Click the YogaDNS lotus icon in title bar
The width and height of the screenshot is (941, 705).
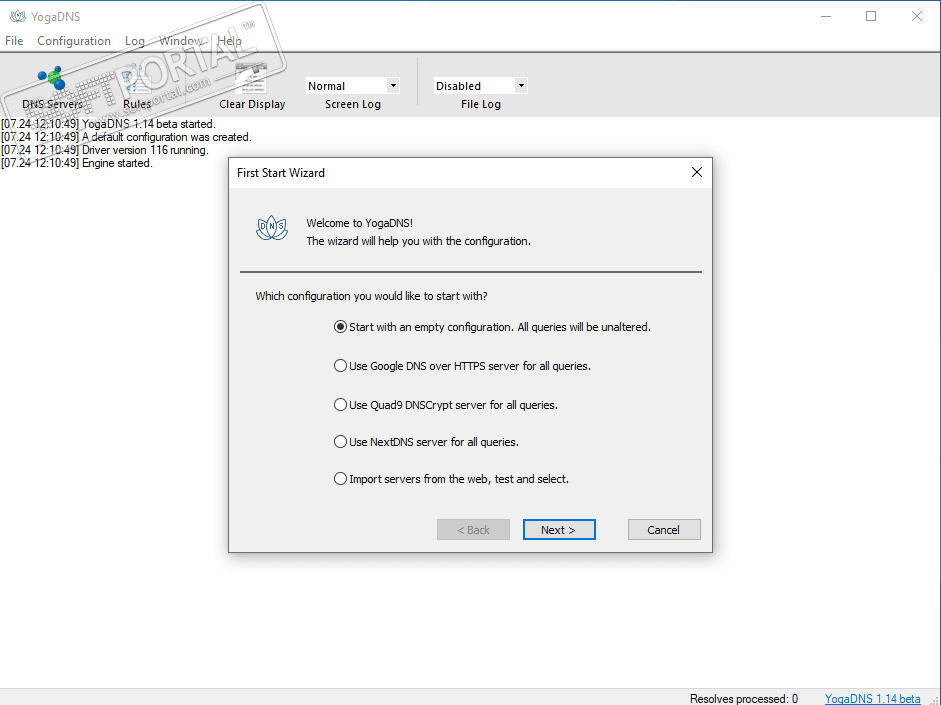pyautogui.click(x=17, y=16)
